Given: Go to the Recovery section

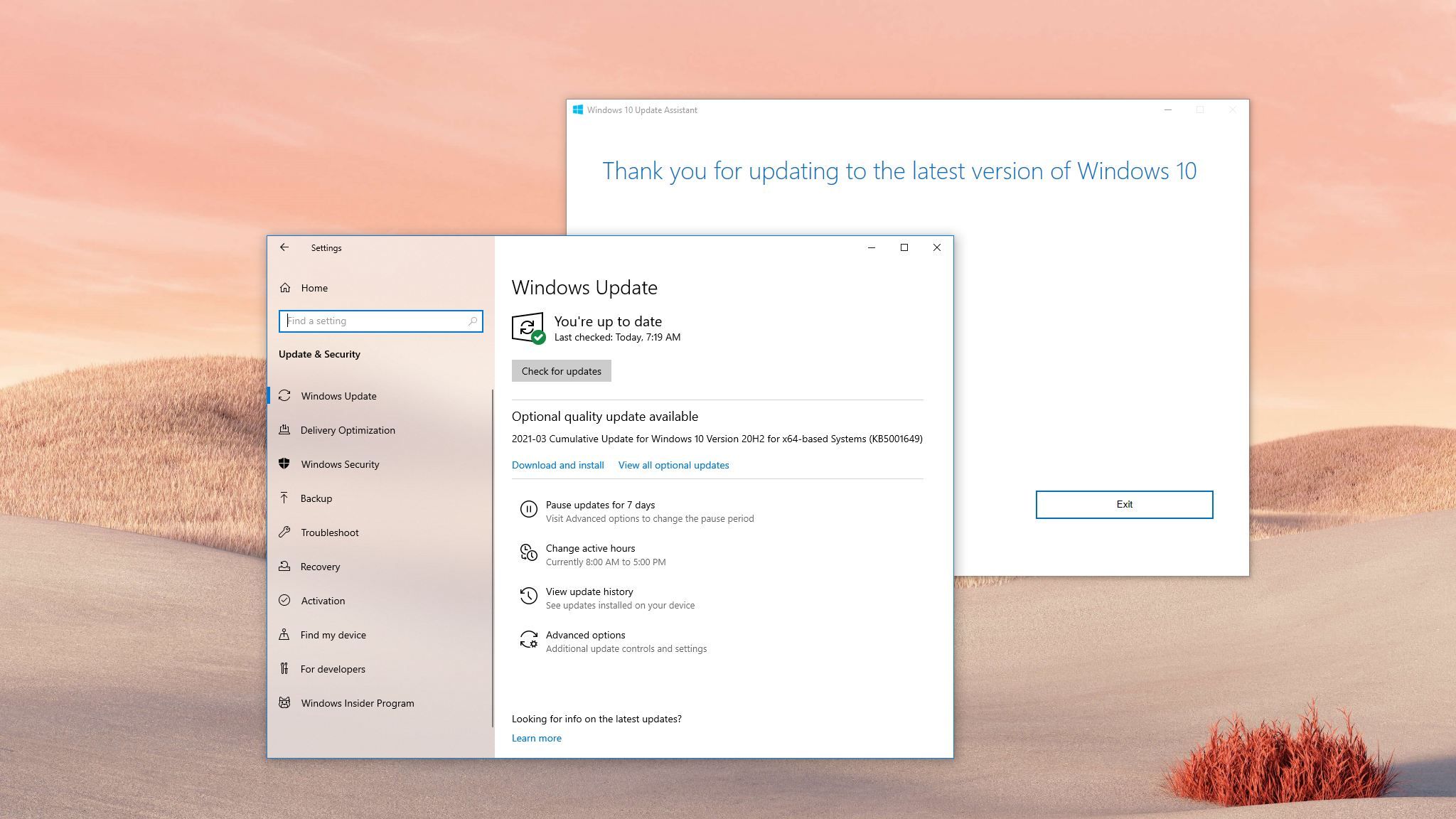Looking at the screenshot, I should (x=320, y=567).
